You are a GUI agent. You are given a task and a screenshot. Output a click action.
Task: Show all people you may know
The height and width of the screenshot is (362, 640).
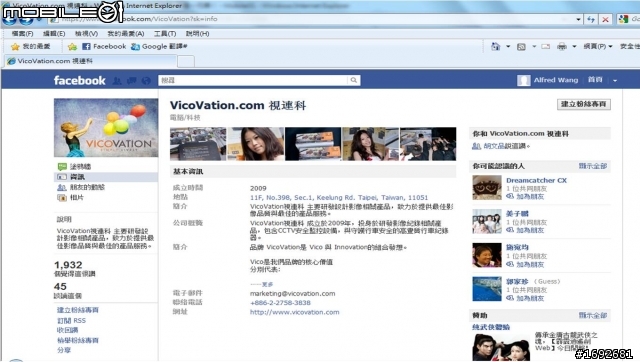click(593, 166)
